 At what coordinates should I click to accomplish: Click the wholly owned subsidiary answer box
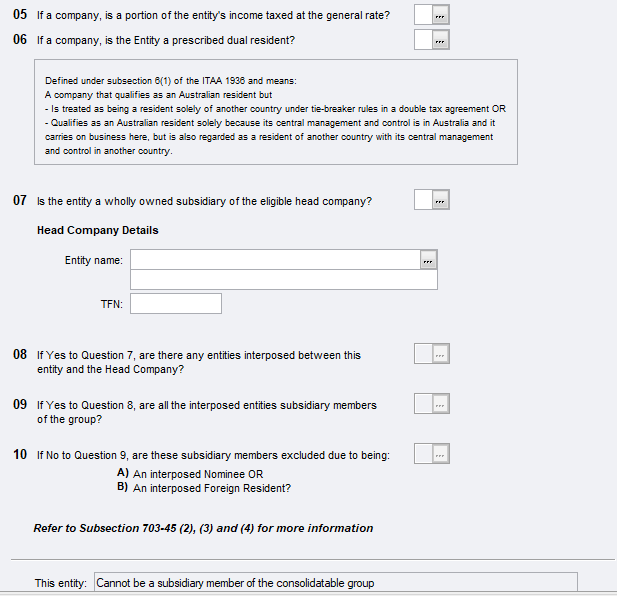pyautogui.click(x=423, y=200)
